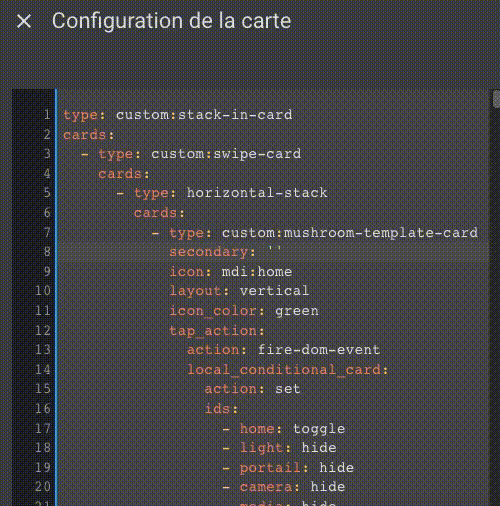The image size is (500, 506).
Task: Click 'vertical' layout value on line 10
Action: (x=274, y=291)
